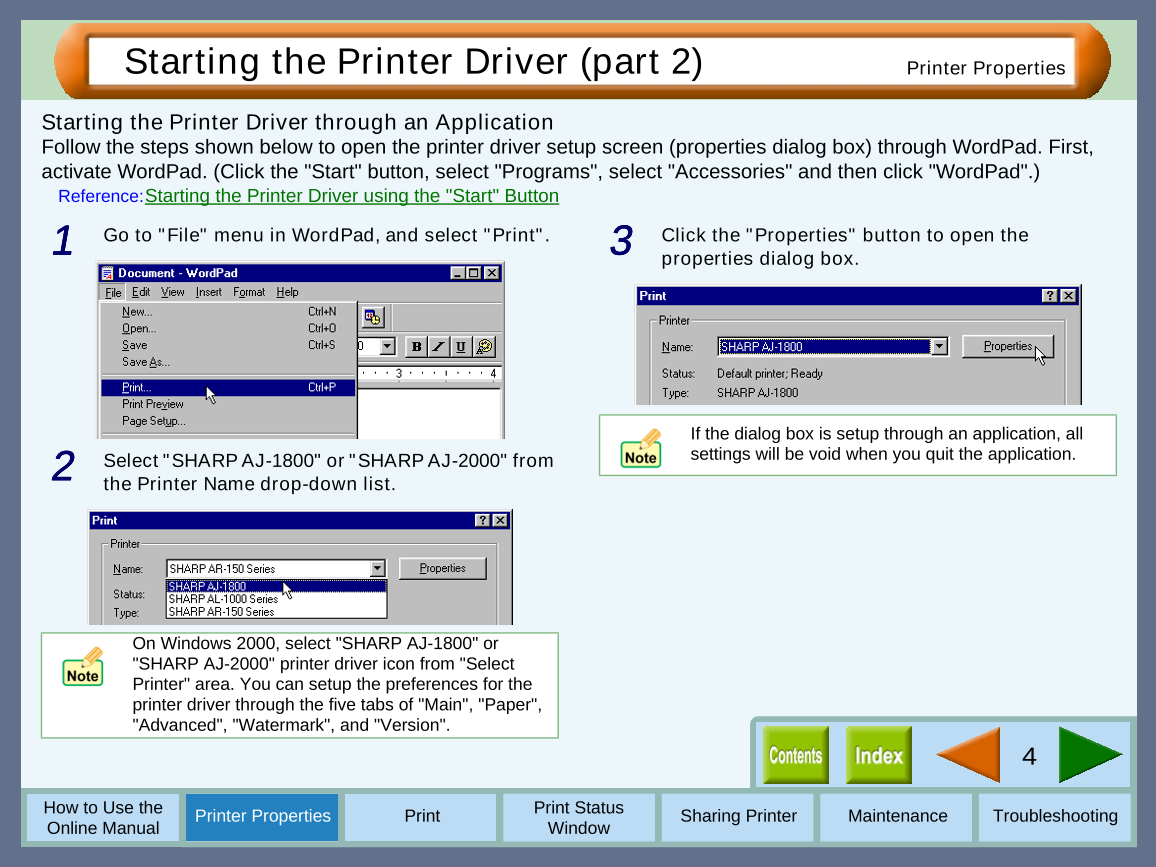The height and width of the screenshot is (867, 1156).
Task: Click the Underline icon in WordPad toolbar
Action: point(461,347)
